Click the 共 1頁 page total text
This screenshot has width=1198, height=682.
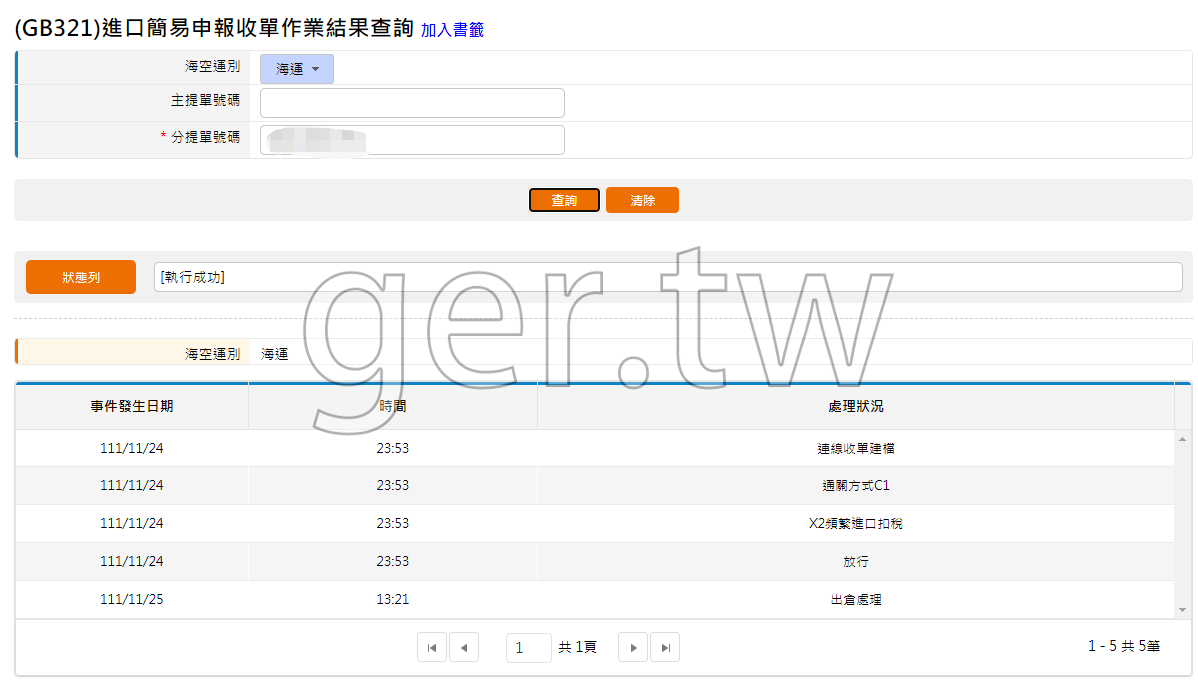(577, 648)
